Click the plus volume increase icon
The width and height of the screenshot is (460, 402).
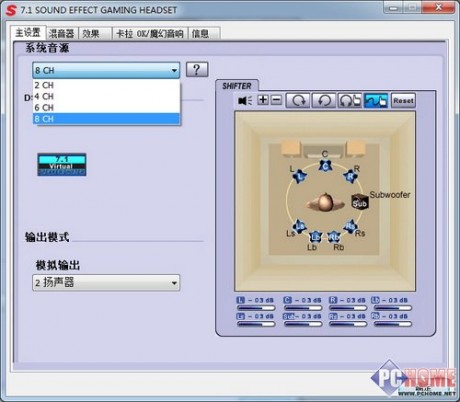click(263, 100)
